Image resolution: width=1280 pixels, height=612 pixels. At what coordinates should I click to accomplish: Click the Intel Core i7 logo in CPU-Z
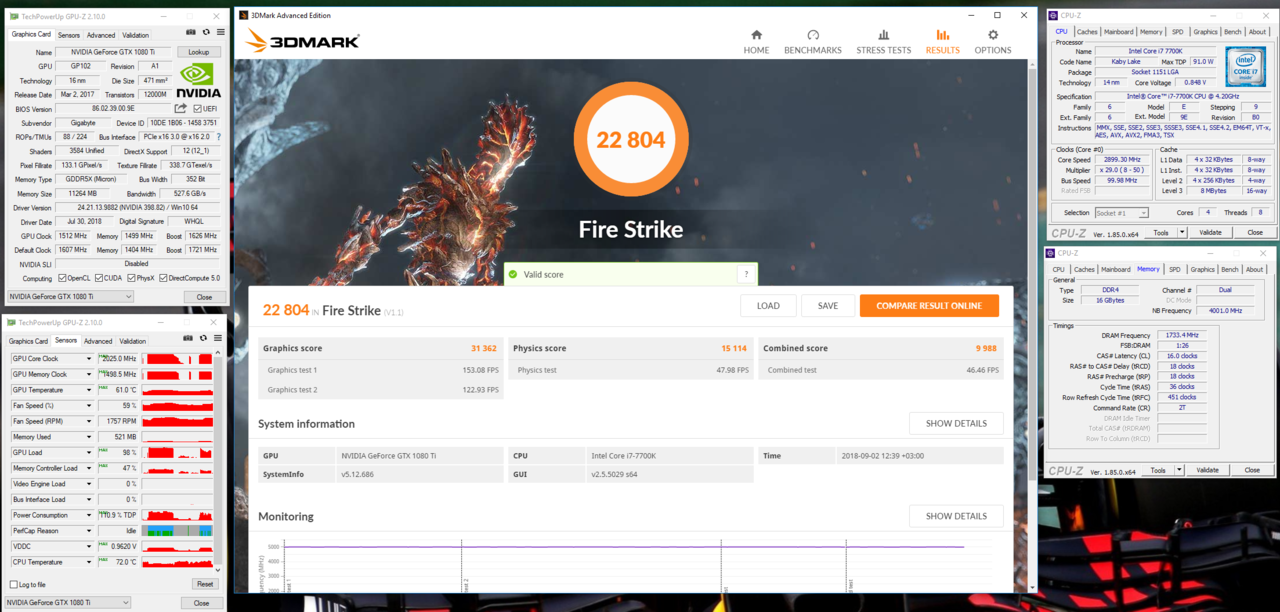[x=1247, y=66]
